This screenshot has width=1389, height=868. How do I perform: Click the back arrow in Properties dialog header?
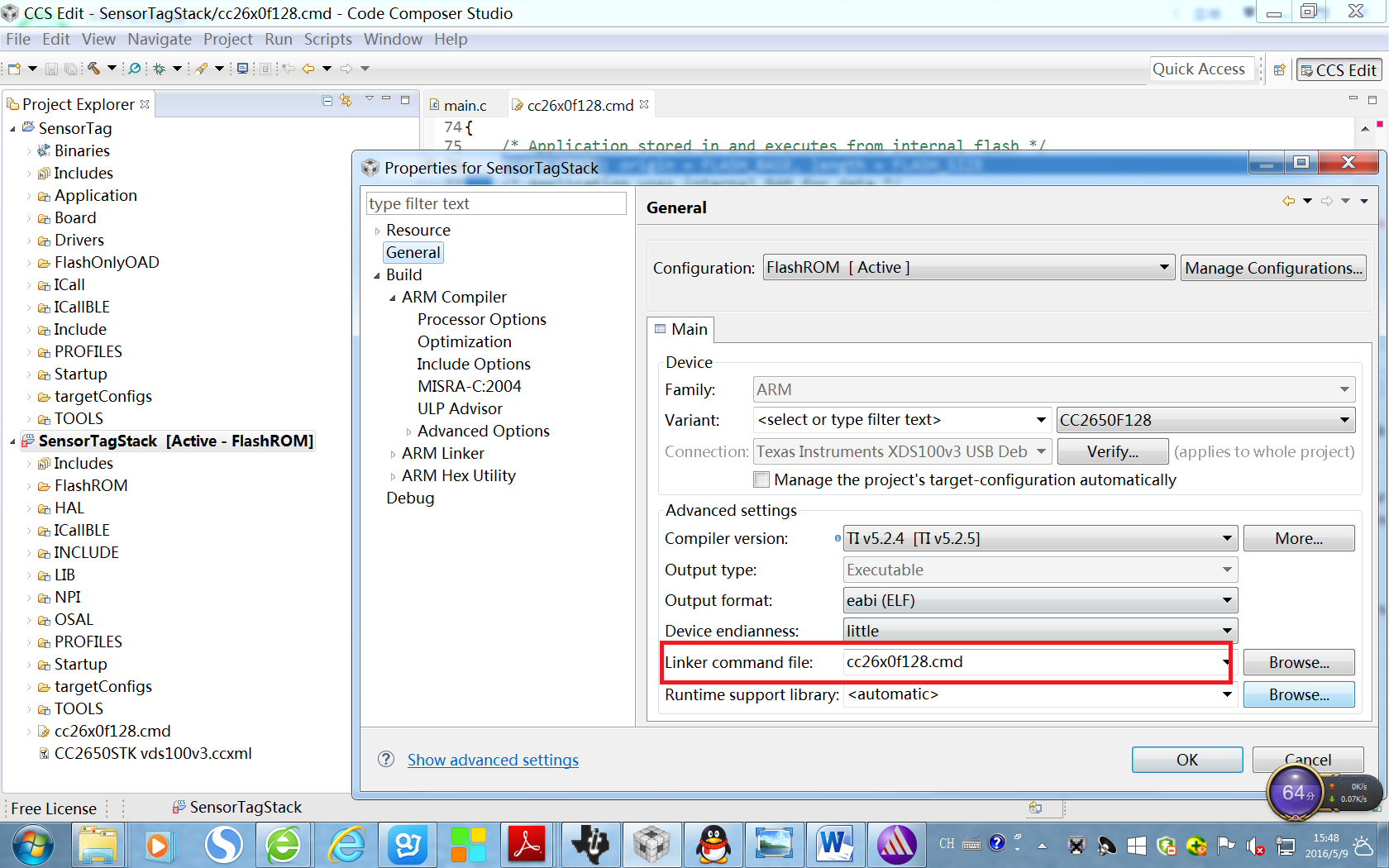pyautogui.click(x=1289, y=201)
